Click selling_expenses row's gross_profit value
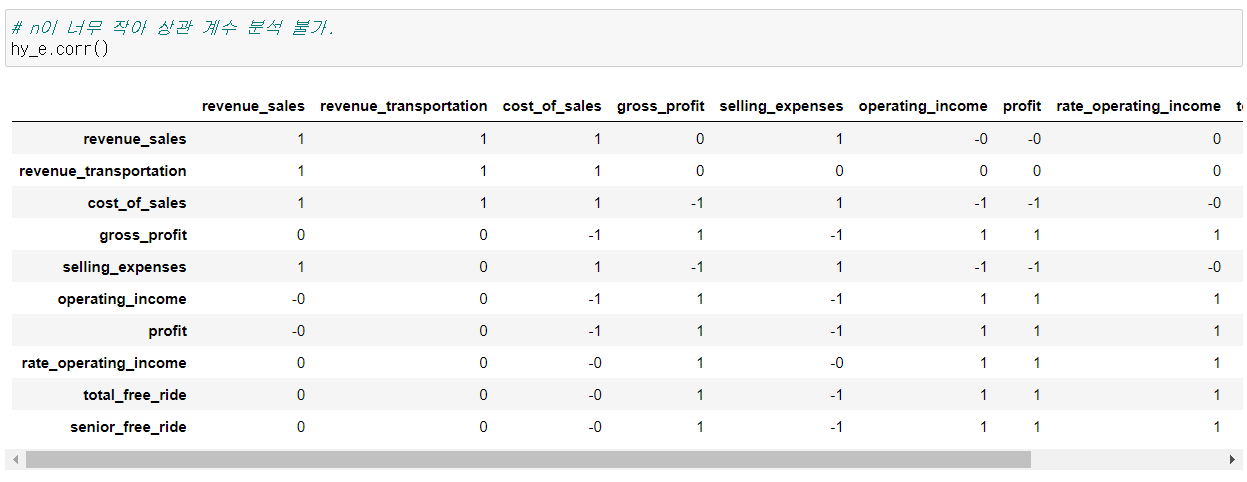Image resolution: width=1247 pixels, height=482 pixels. 697,267
